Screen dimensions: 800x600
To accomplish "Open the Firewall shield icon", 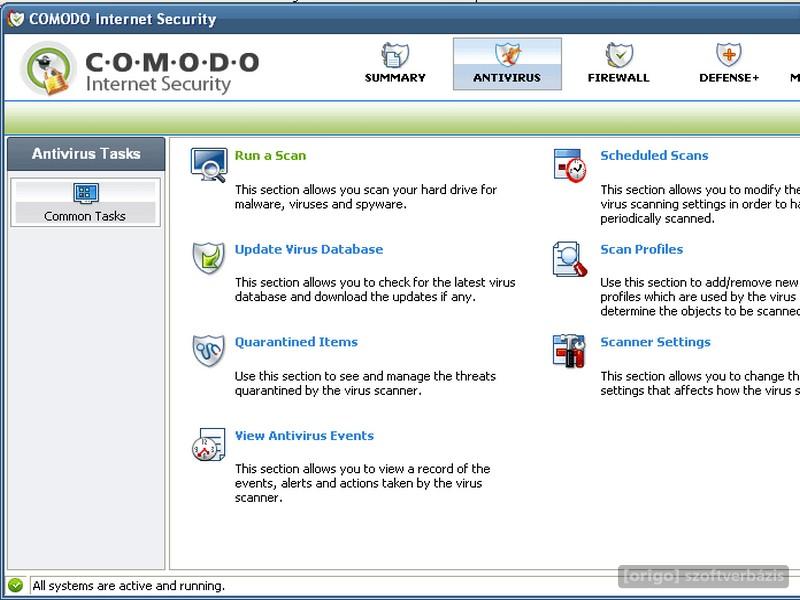I will [x=619, y=55].
